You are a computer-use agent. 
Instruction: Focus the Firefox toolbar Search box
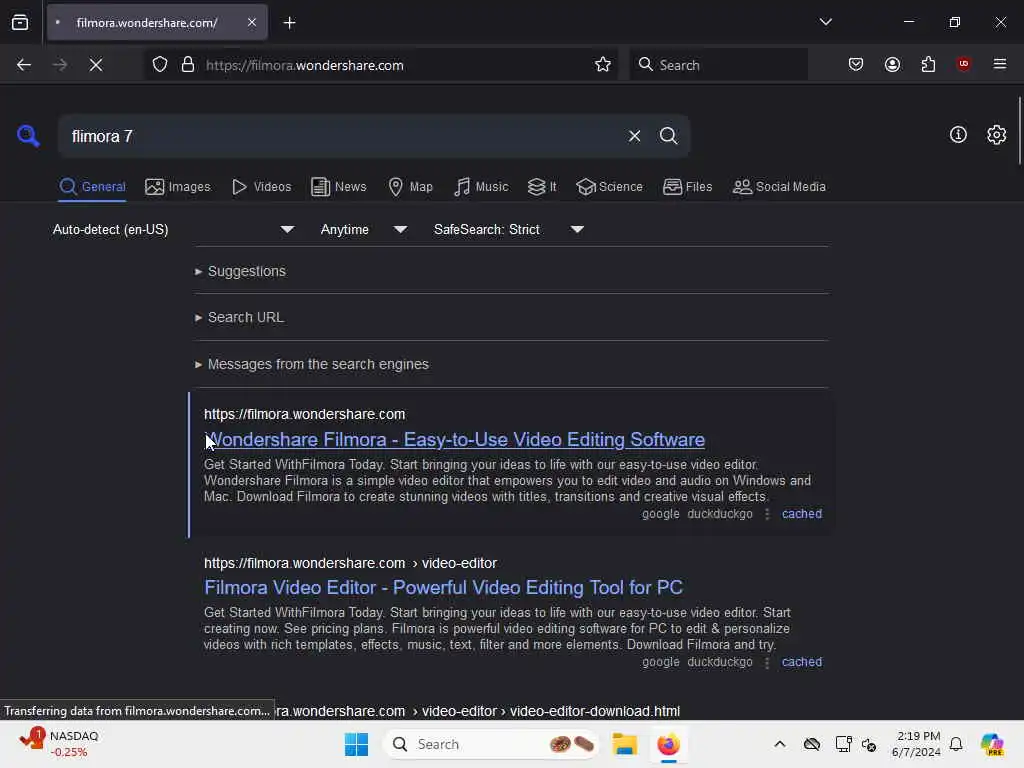(718, 65)
